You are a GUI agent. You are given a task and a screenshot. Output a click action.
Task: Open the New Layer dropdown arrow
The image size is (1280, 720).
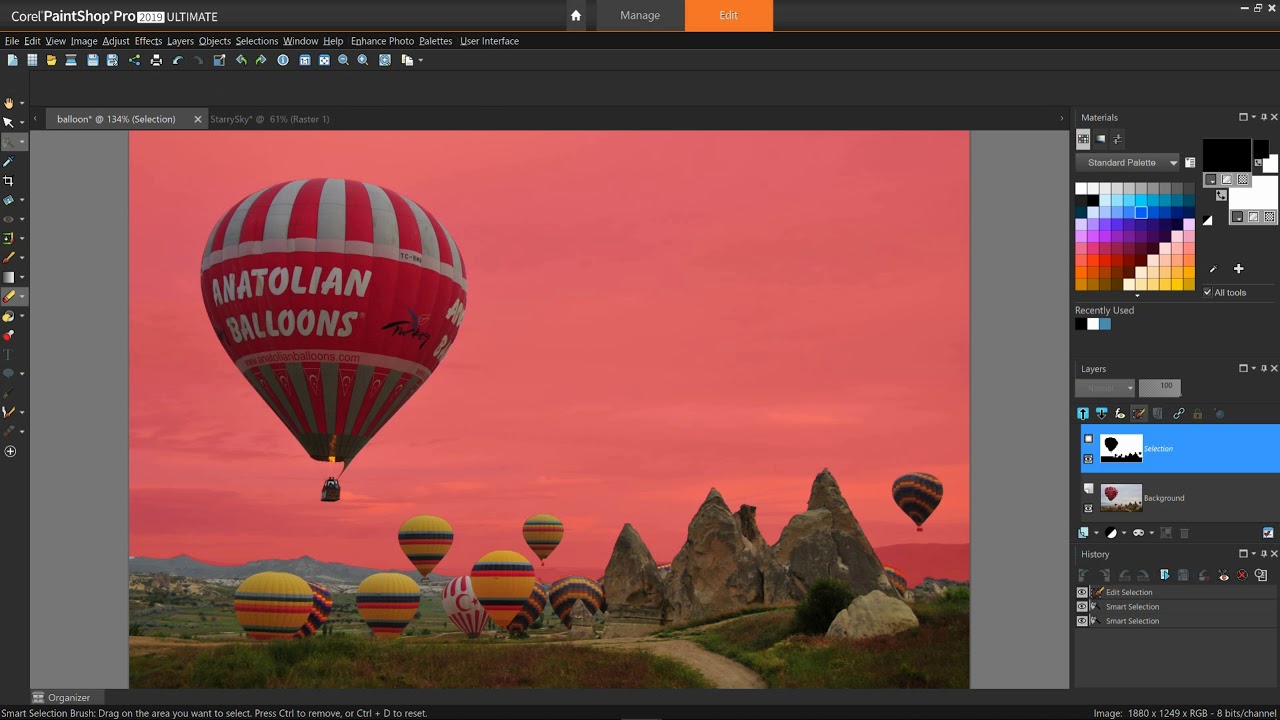pyautogui.click(x=1096, y=533)
